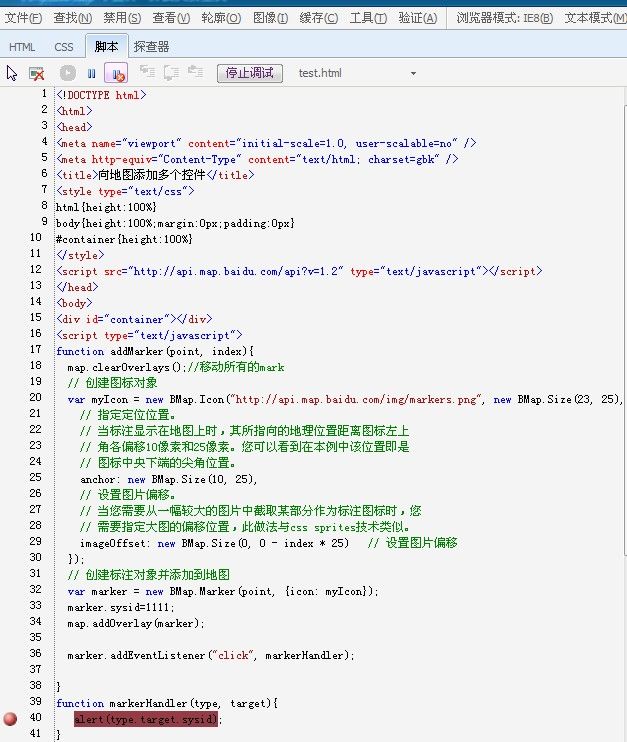This screenshot has height=742, width=627.
Task: Click the 'marker.sysid=1111' line
Action: [x=121, y=607]
